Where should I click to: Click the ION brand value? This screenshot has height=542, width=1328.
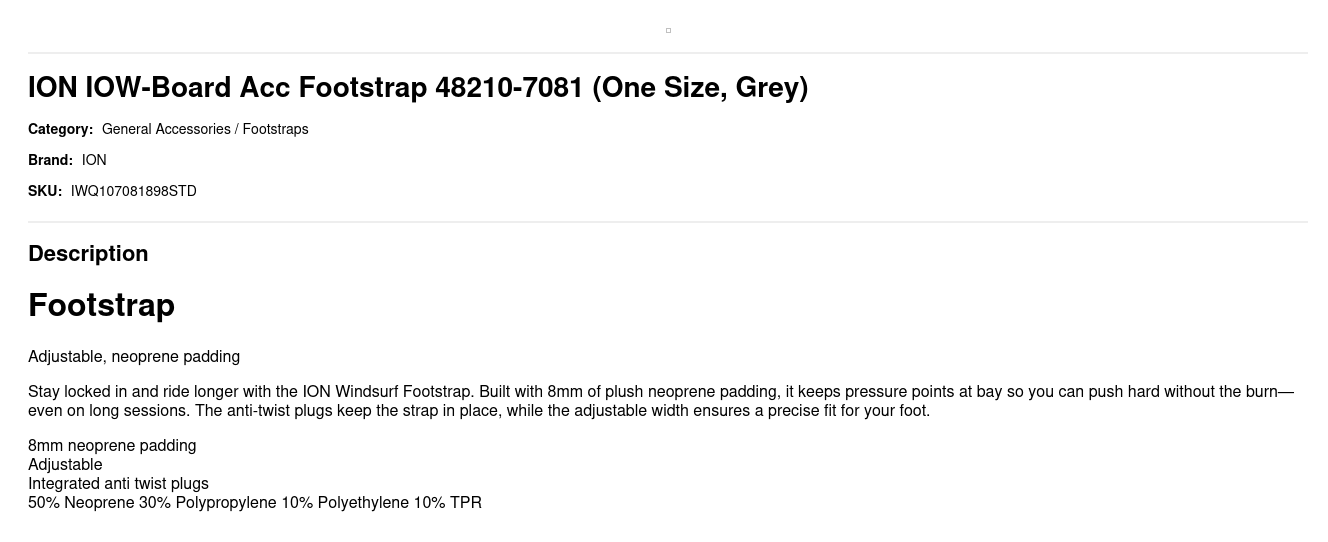coord(94,160)
